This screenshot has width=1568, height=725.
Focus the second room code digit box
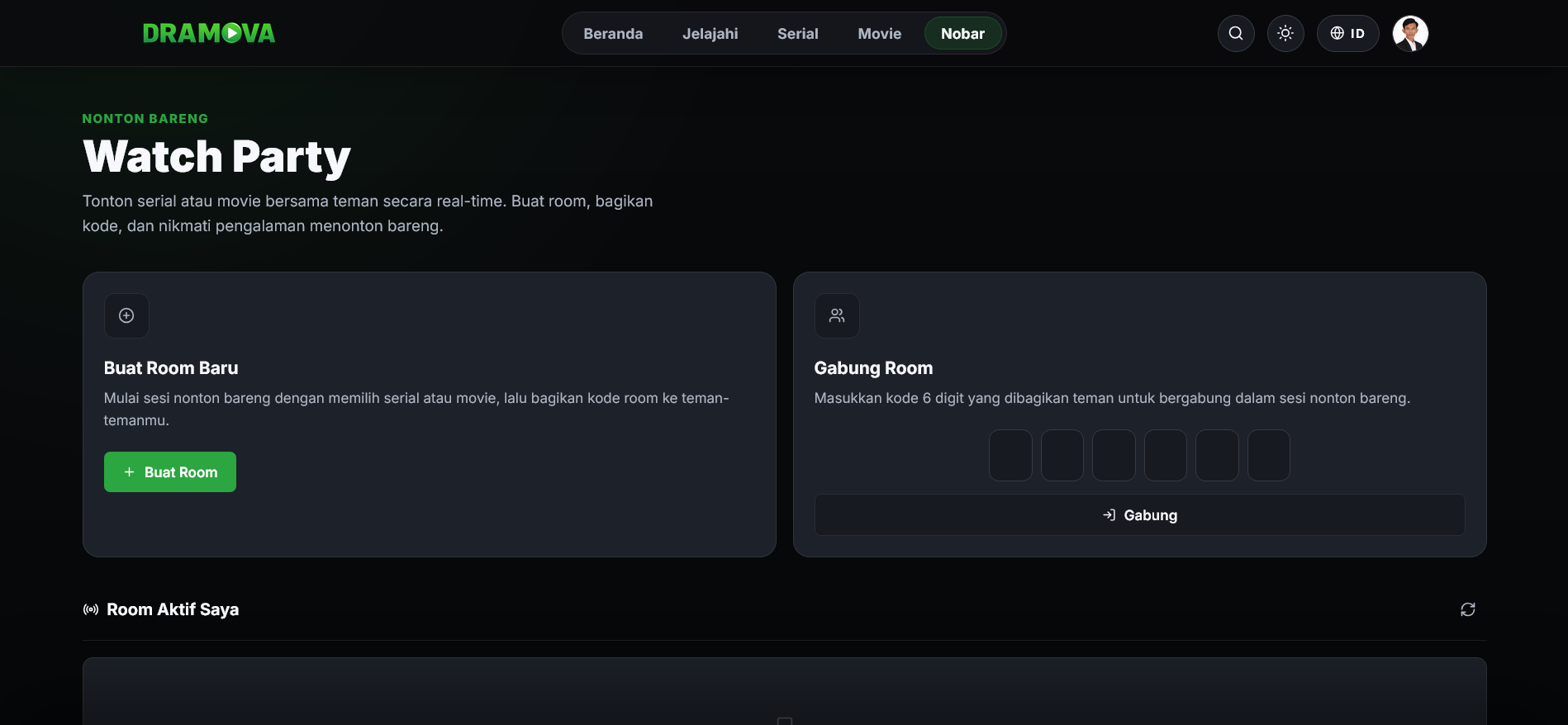tap(1062, 455)
